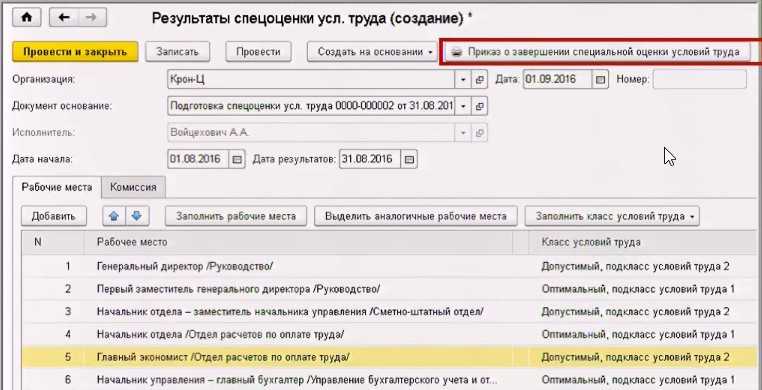
Task: Click the Записать button
Action: (177, 52)
